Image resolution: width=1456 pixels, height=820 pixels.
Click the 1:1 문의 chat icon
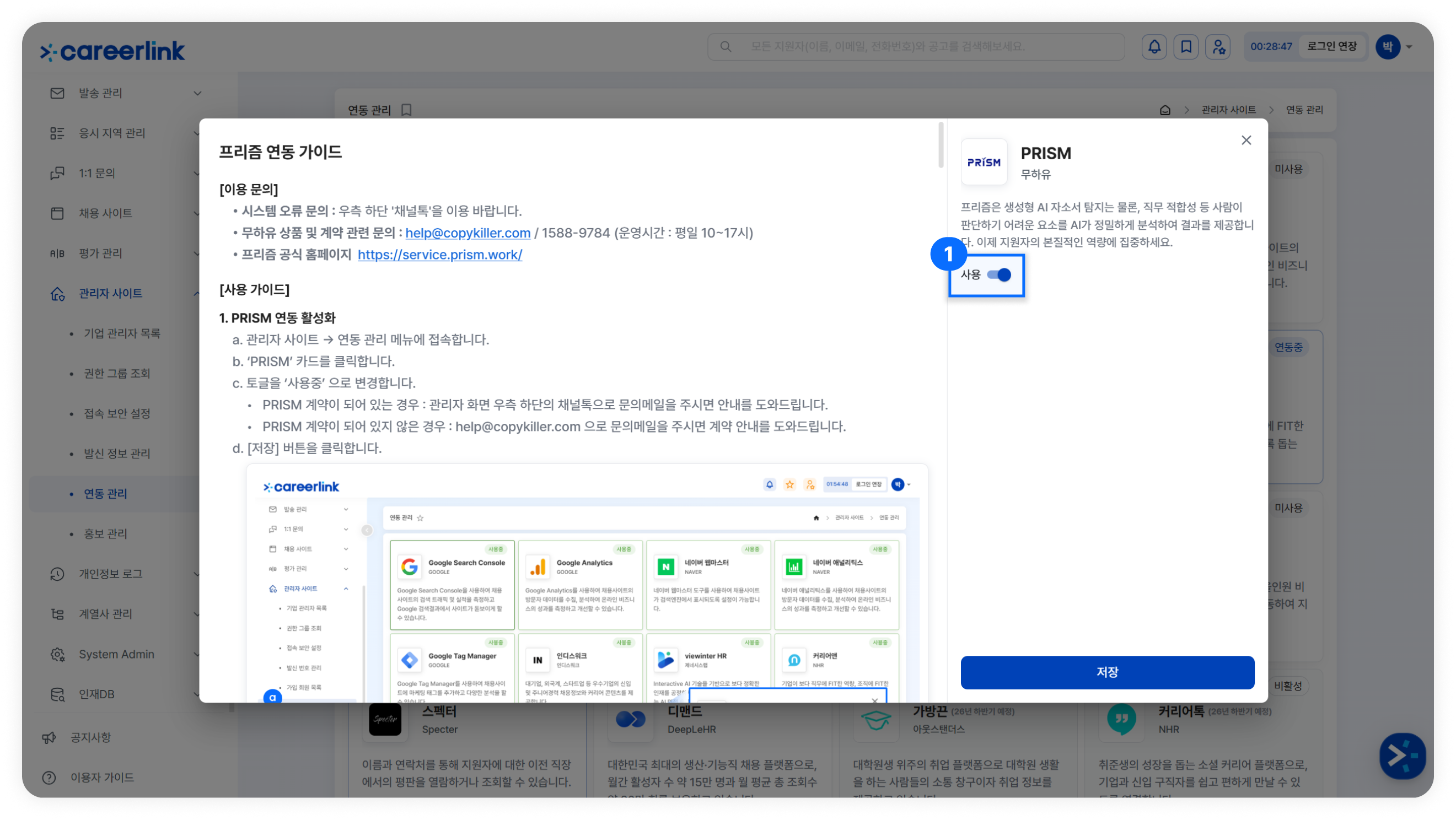coord(57,174)
